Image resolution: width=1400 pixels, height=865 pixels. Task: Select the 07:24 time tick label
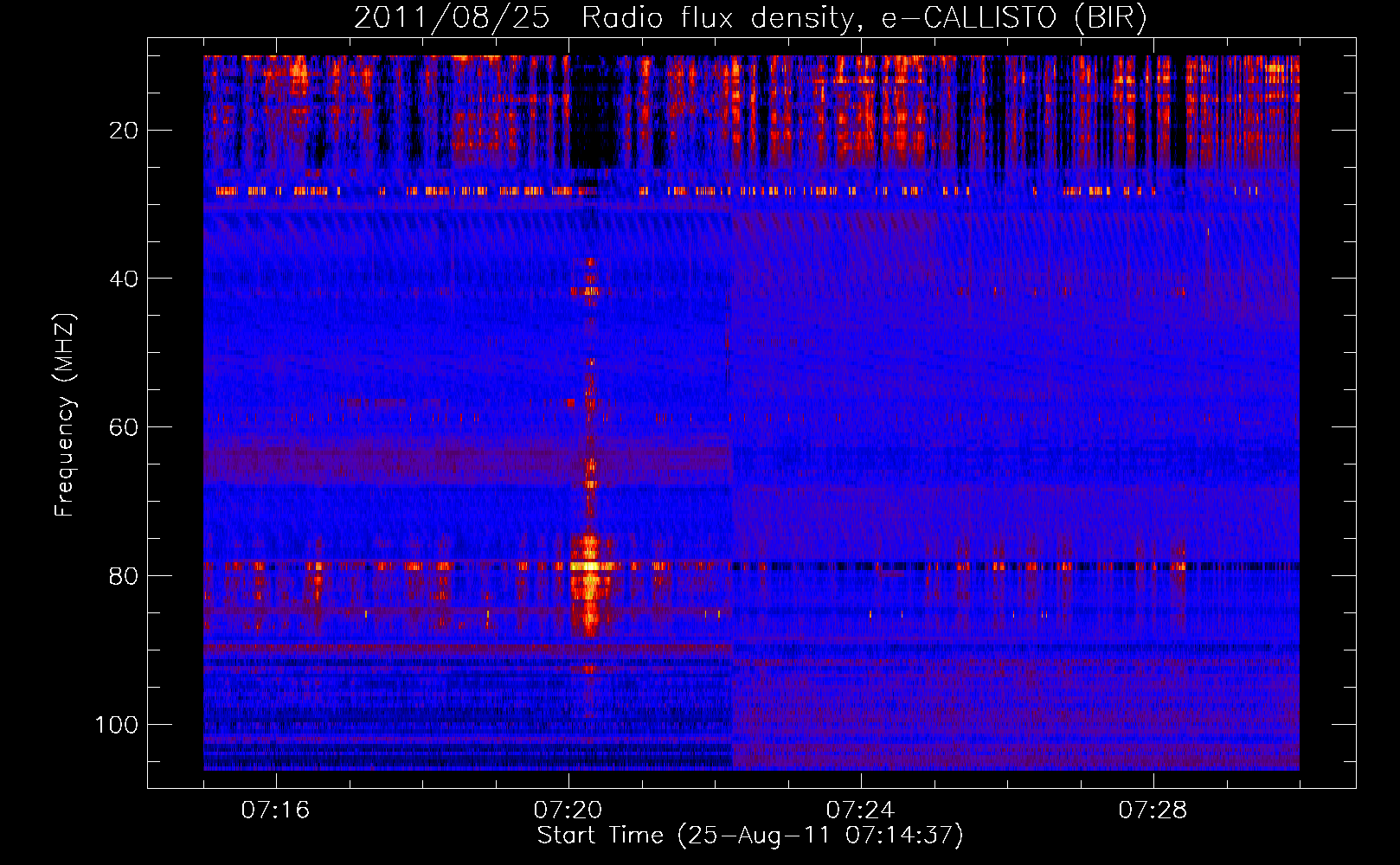tap(860, 810)
